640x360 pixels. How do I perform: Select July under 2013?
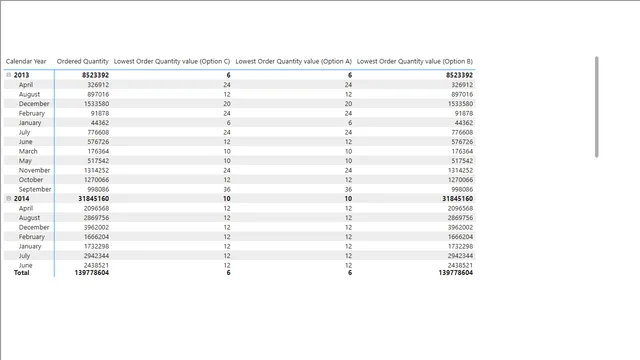point(24,132)
